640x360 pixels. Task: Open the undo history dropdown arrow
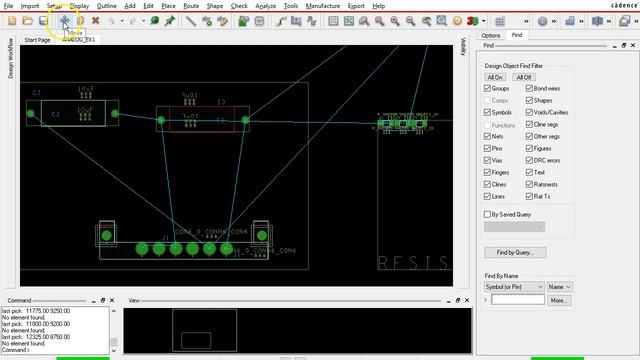pyautogui.click(x=122, y=21)
